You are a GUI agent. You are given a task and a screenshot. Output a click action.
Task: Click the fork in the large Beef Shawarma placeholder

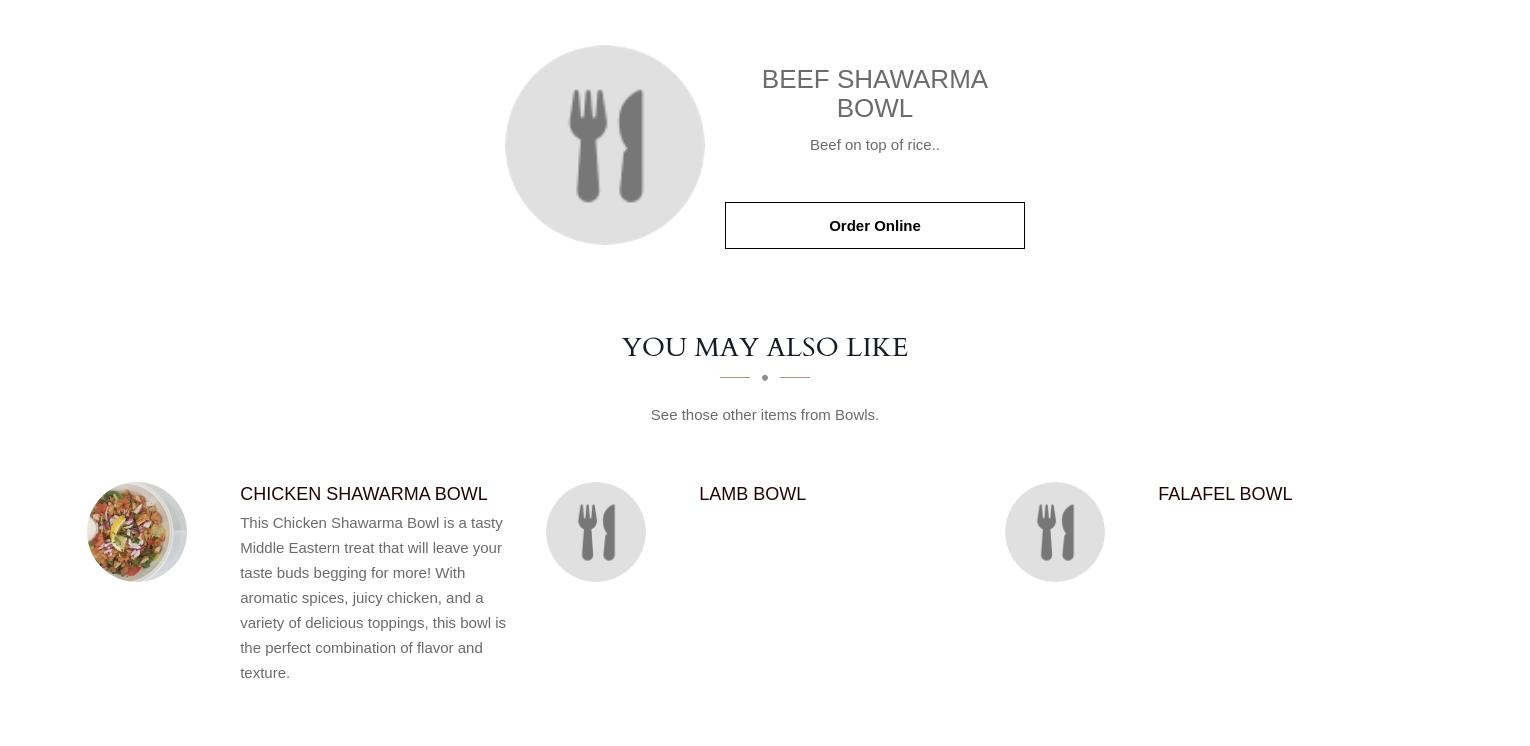(588, 146)
